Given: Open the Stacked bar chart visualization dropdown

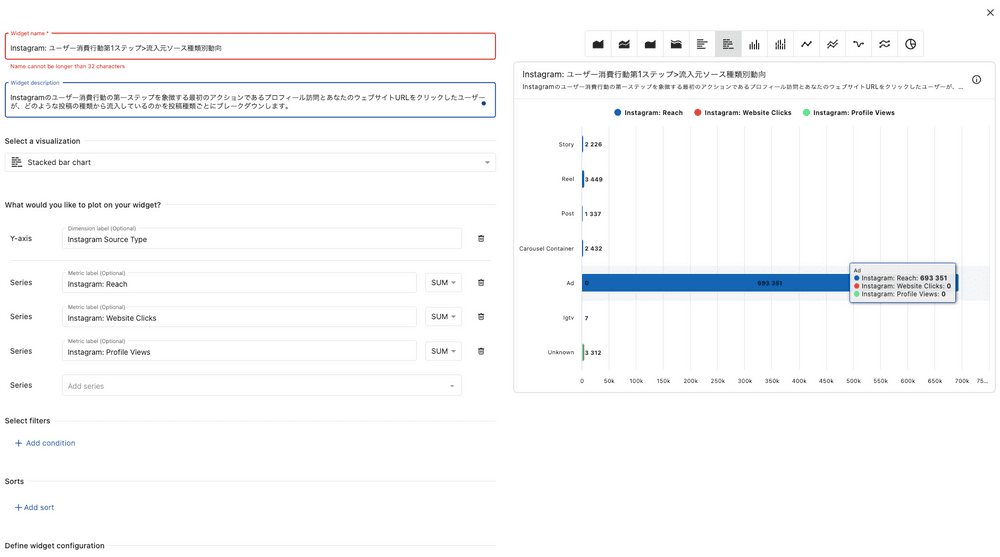Looking at the screenshot, I should pyautogui.click(x=250, y=162).
